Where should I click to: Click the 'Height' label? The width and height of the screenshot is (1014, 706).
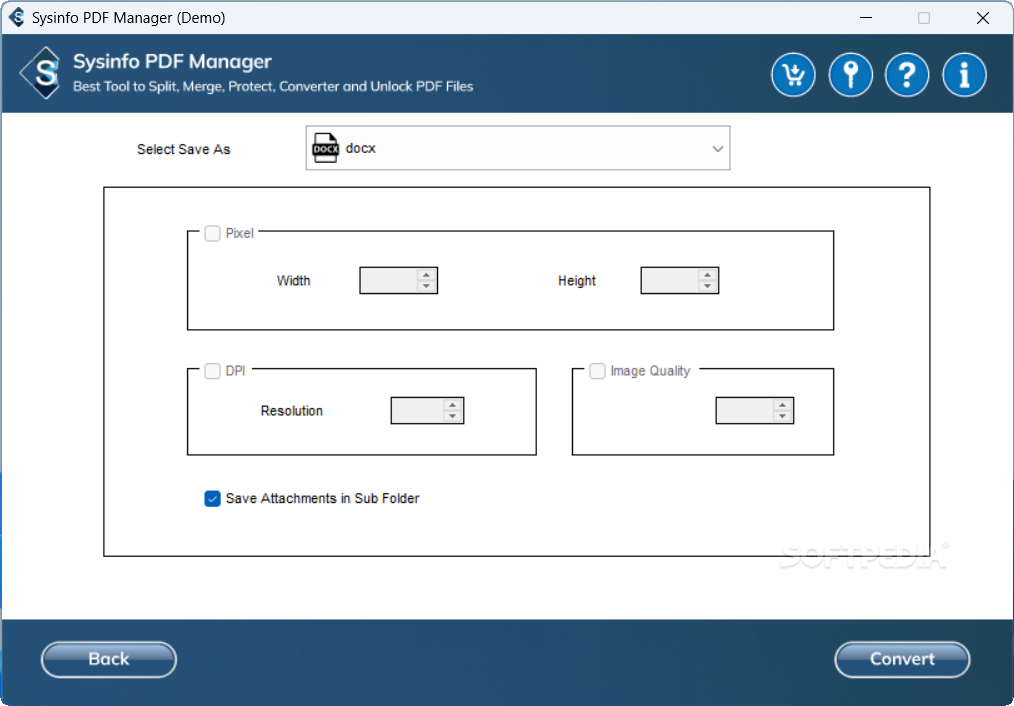point(577,281)
